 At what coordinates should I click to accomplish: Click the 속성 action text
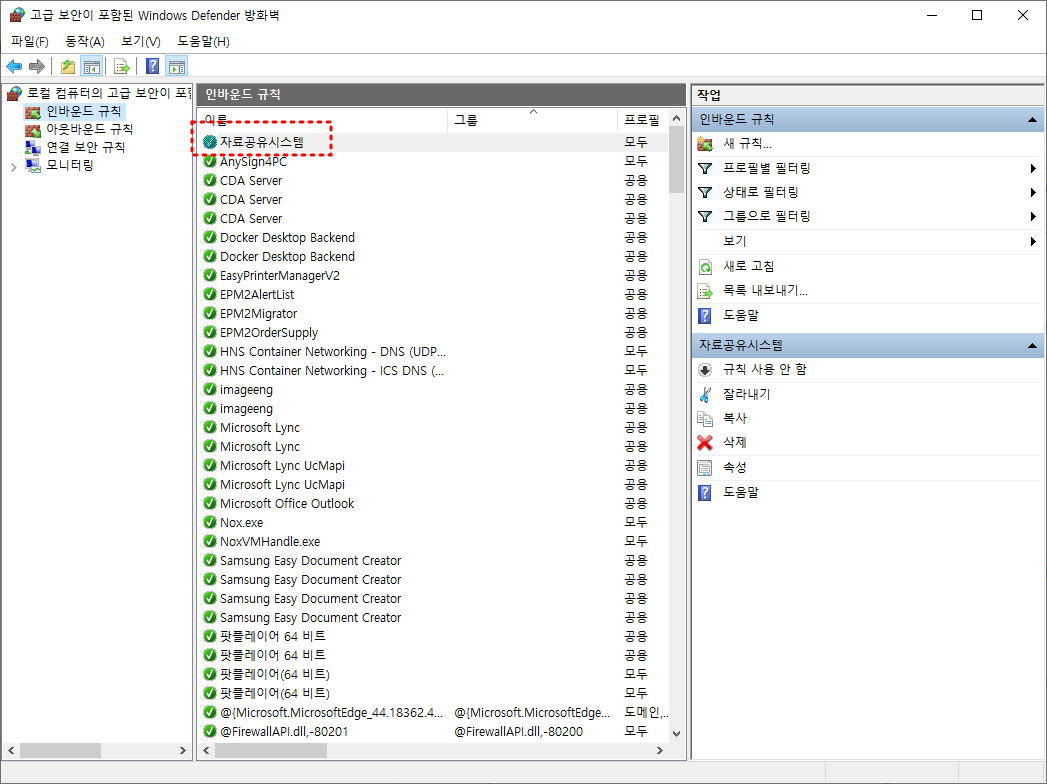tap(735, 467)
